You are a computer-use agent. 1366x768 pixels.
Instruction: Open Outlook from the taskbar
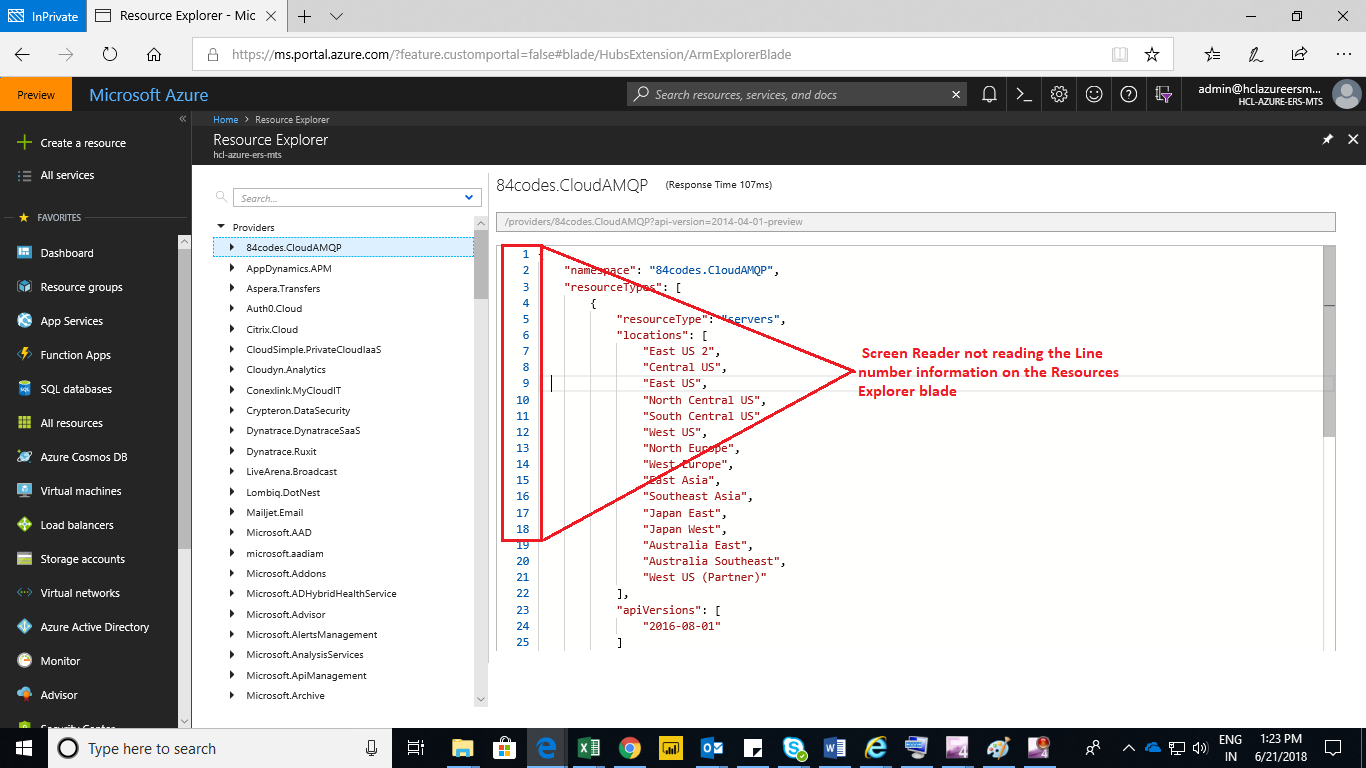(711, 747)
